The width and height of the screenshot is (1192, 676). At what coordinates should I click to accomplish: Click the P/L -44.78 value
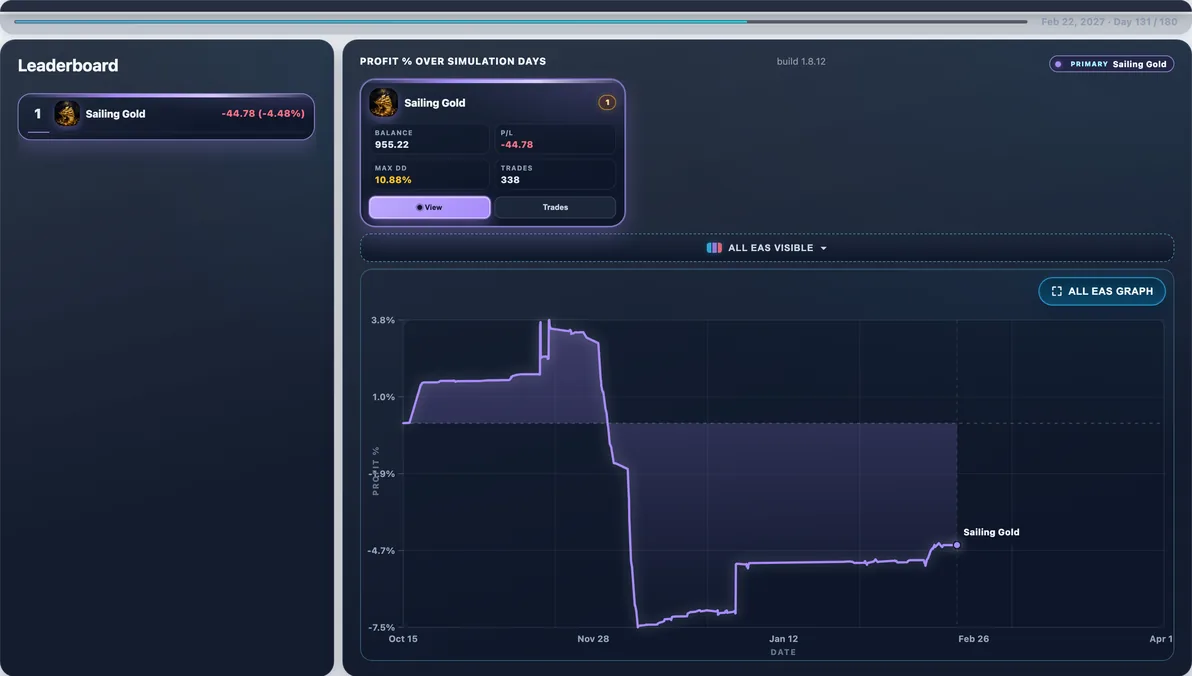tap(517, 144)
